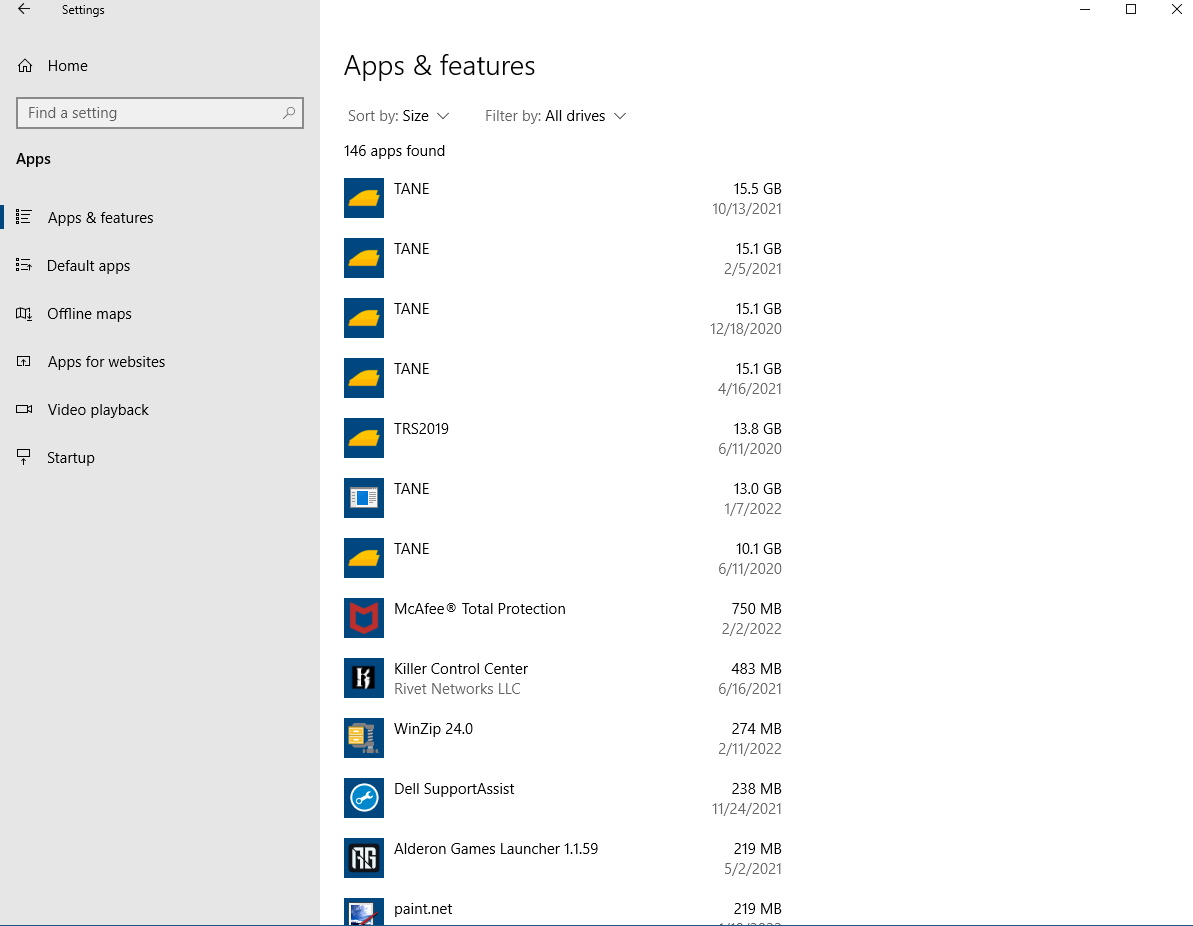Viewport: 1193px width, 926px height.
Task: Click the WinZip 24.0 icon
Action: point(364,739)
